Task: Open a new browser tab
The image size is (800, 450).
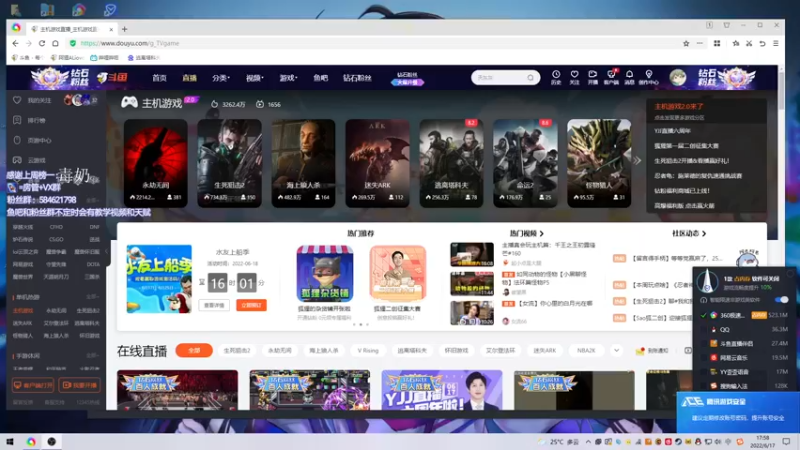Action: (x=124, y=29)
